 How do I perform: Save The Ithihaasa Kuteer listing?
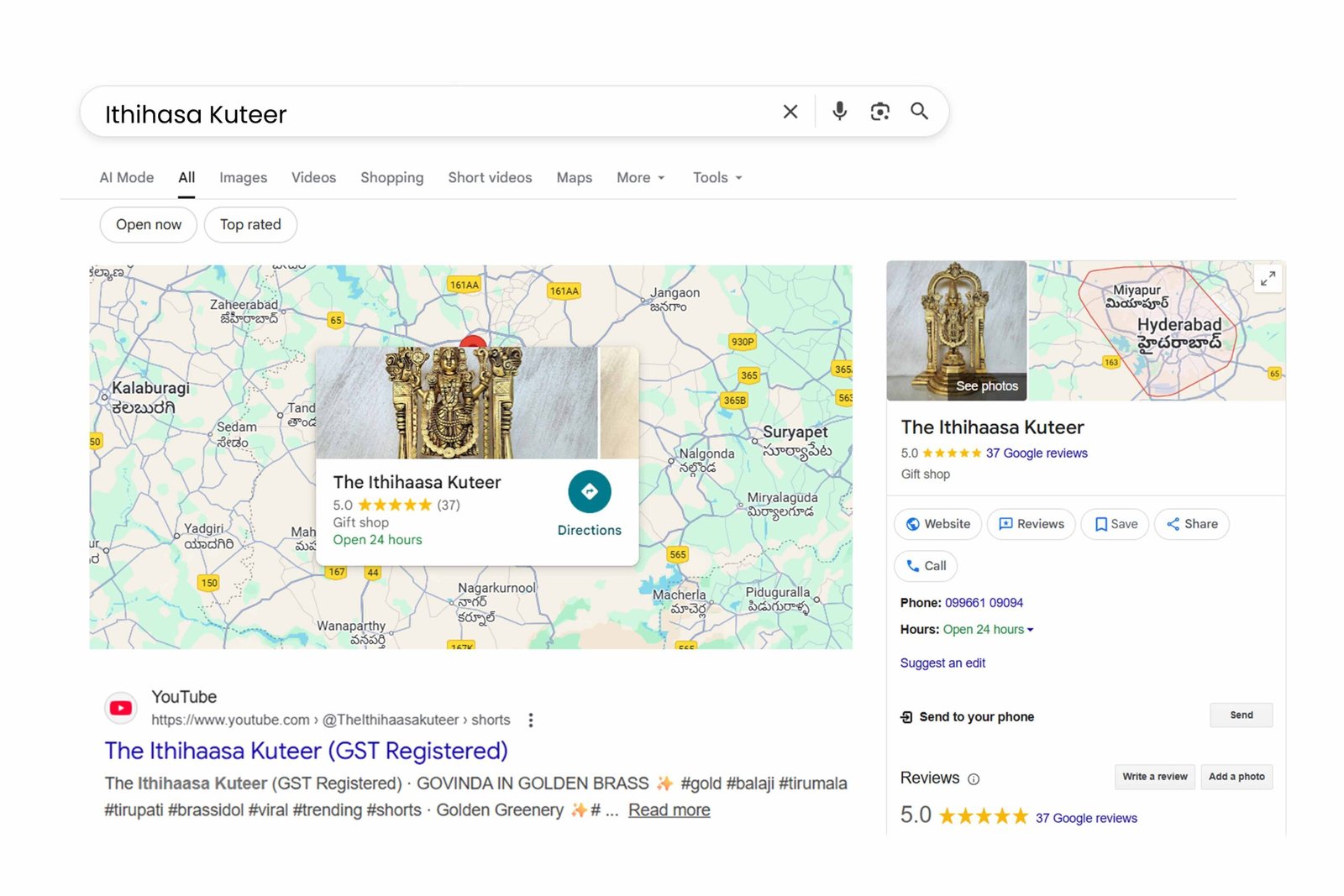click(x=1115, y=524)
